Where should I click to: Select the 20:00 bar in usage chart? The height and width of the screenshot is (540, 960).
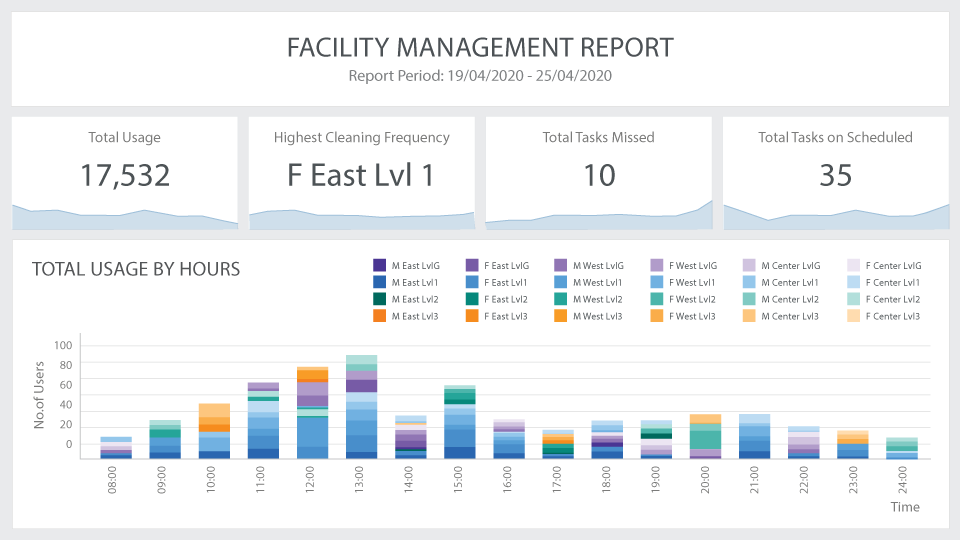[705, 437]
